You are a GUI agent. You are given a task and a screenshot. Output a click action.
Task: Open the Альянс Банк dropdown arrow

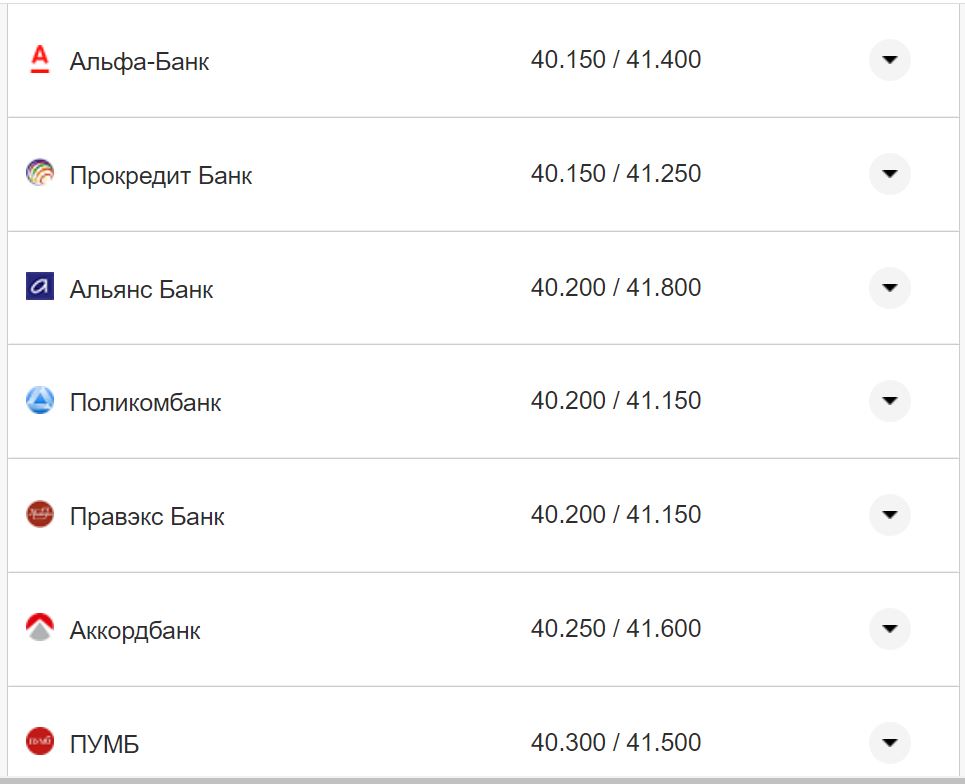(889, 288)
